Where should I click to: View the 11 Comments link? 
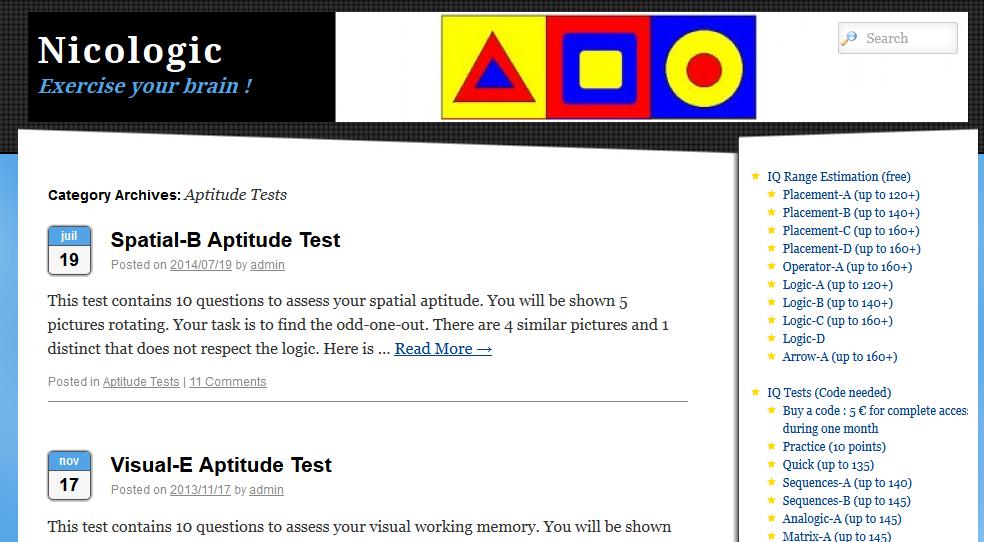pos(228,381)
